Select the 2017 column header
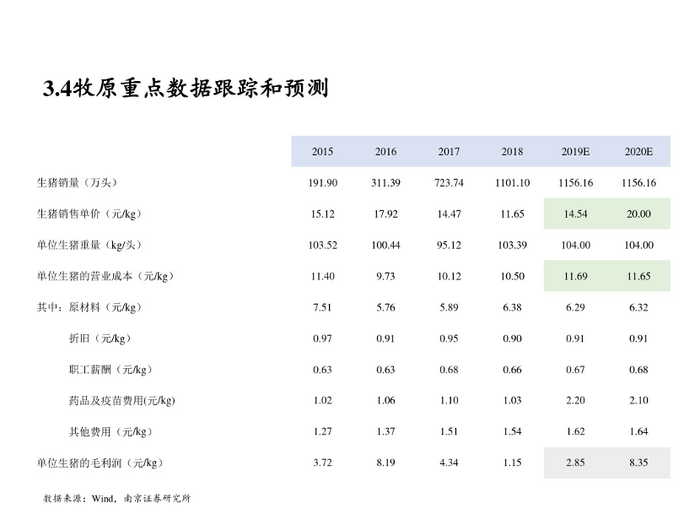700x525 pixels. tap(449, 152)
